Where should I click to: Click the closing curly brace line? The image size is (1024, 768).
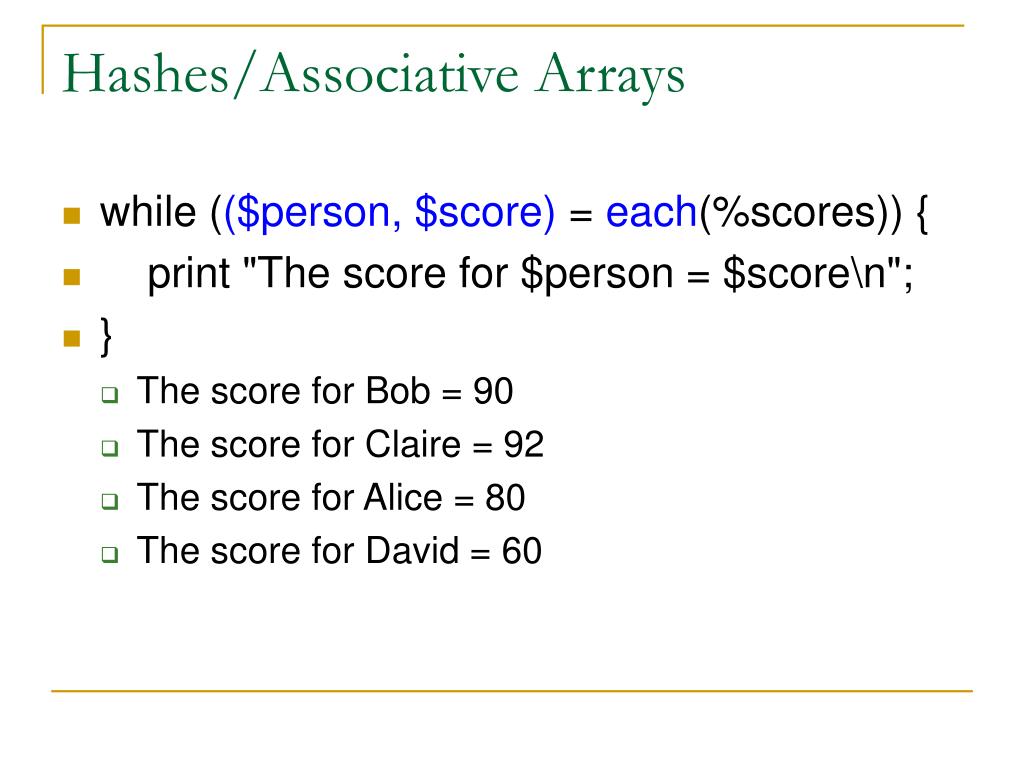pyautogui.click(x=106, y=336)
